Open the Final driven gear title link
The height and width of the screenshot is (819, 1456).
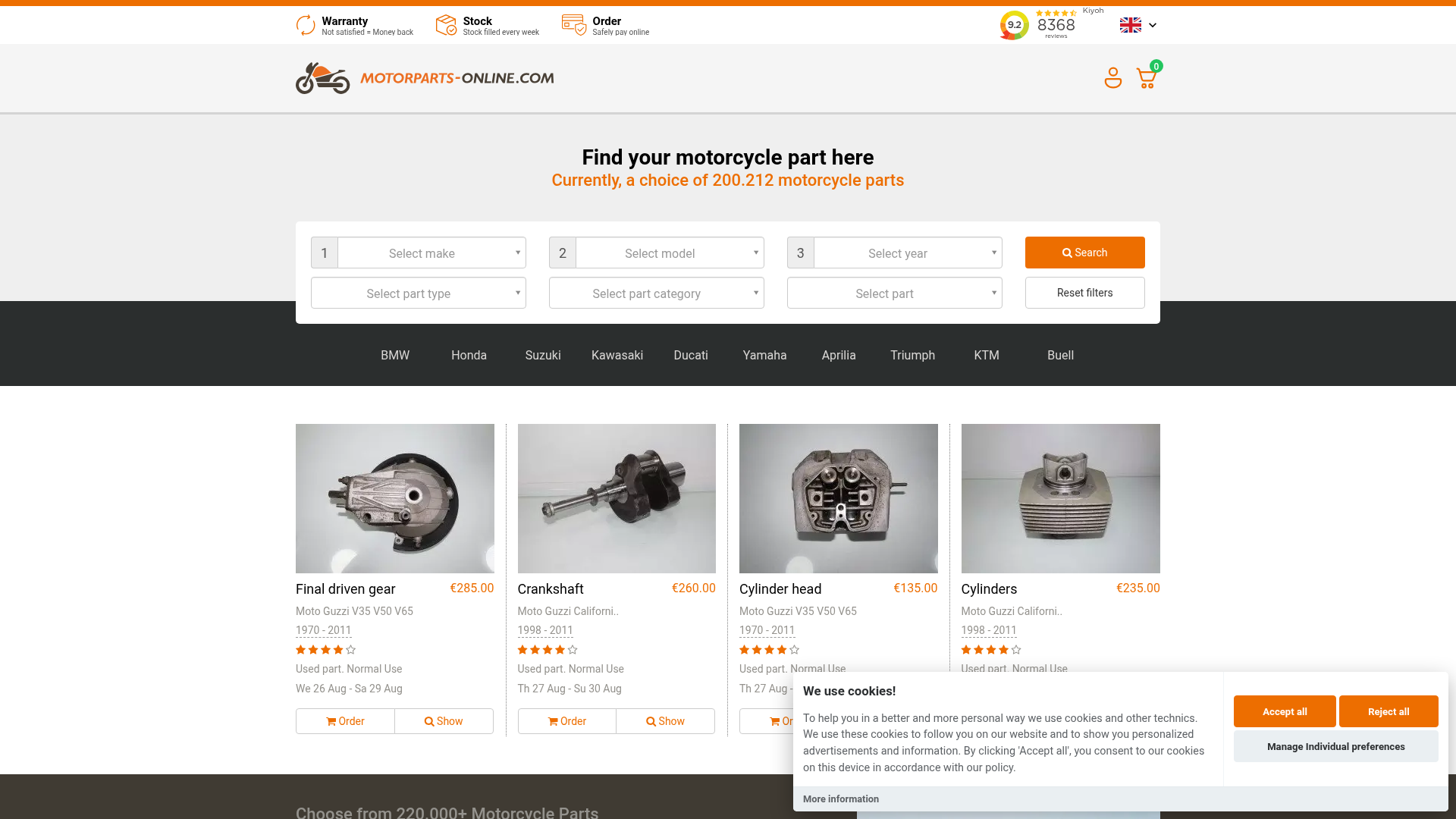pyautogui.click(x=345, y=589)
